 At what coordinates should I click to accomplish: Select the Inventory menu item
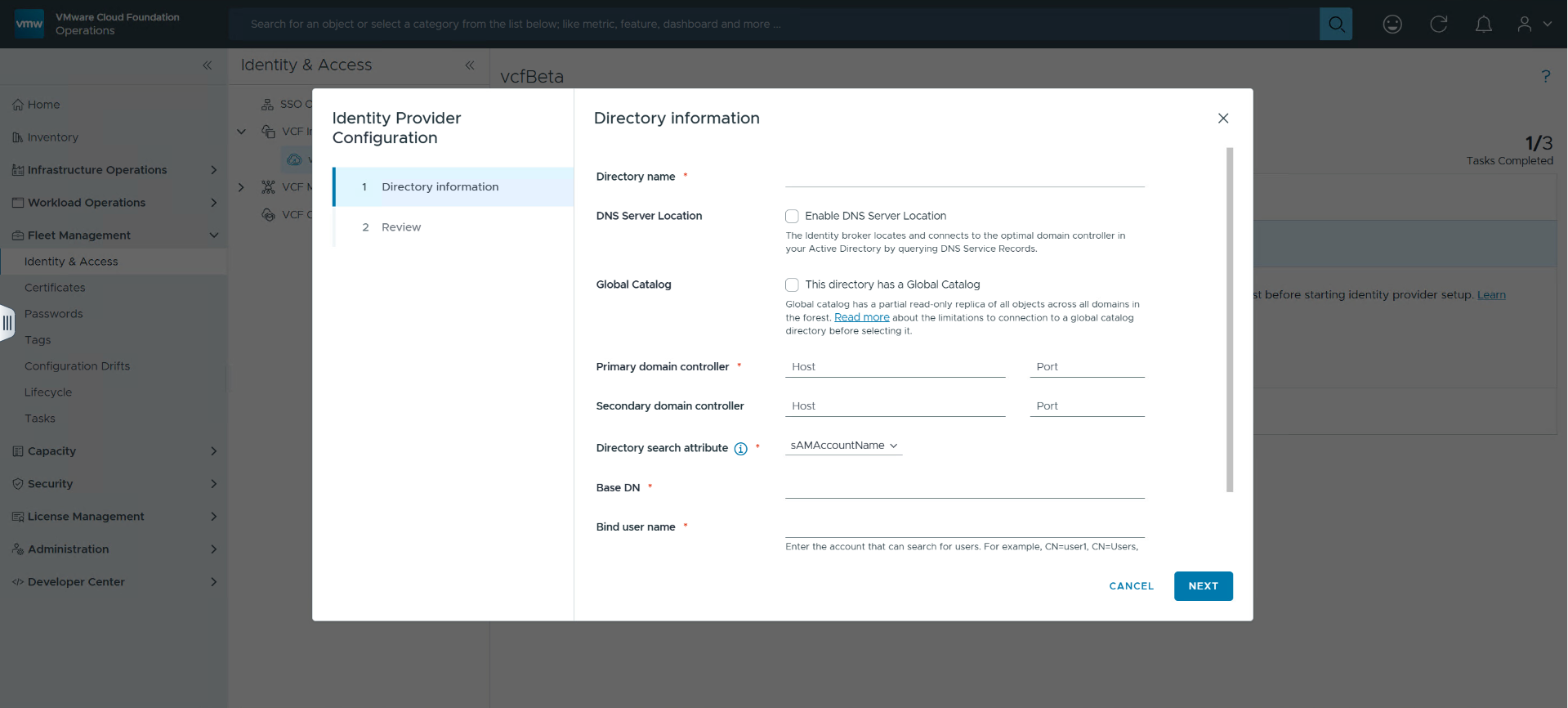[114, 137]
